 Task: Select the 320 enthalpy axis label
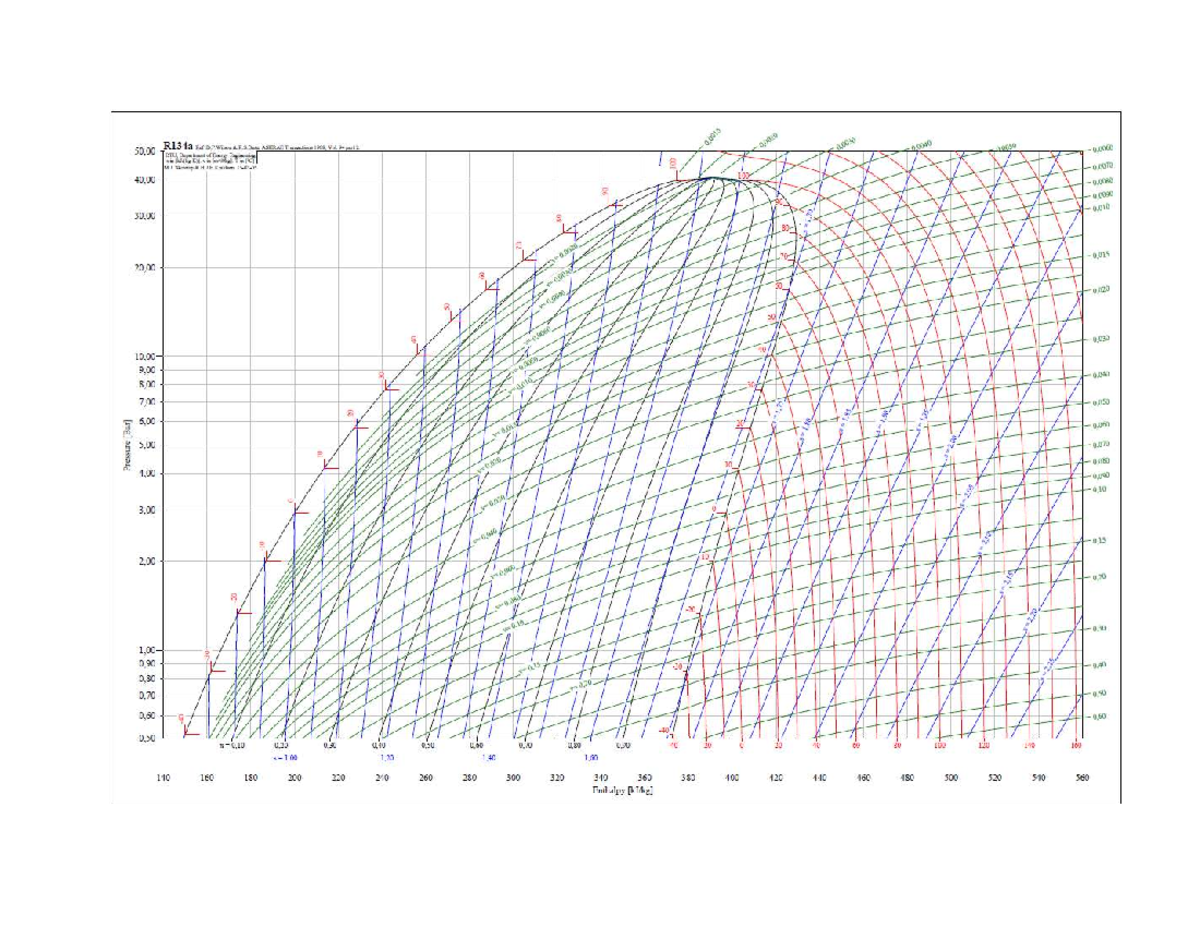(558, 777)
